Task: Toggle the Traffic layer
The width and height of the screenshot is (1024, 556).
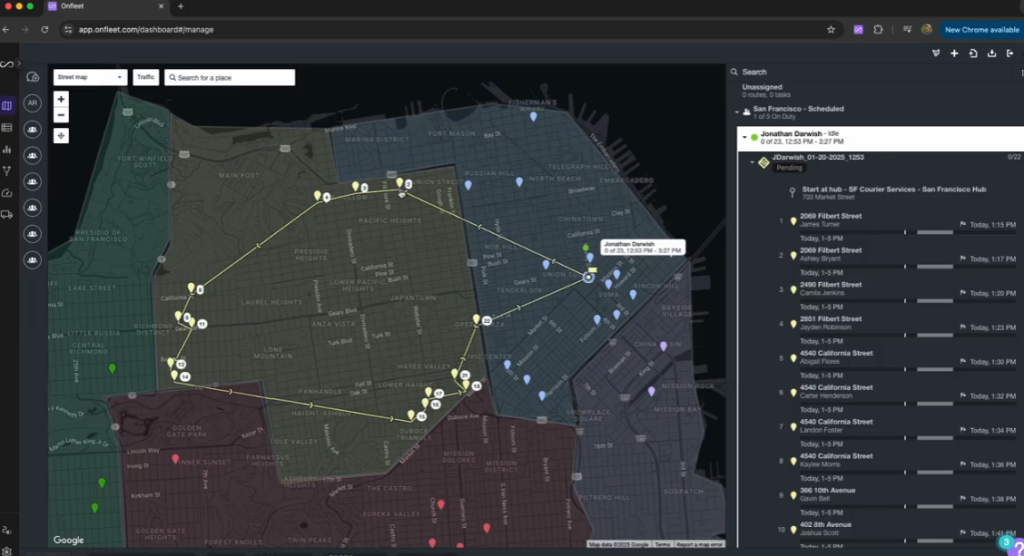Action: click(x=146, y=77)
